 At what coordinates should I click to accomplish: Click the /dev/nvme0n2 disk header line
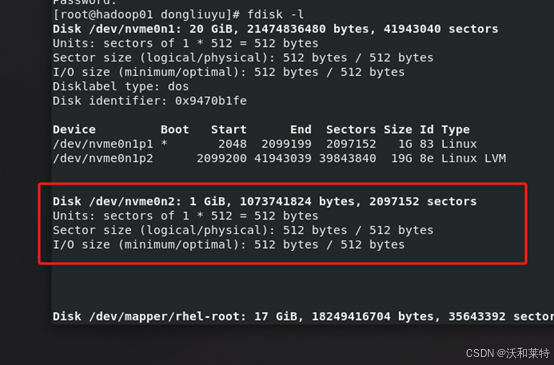pos(264,201)
